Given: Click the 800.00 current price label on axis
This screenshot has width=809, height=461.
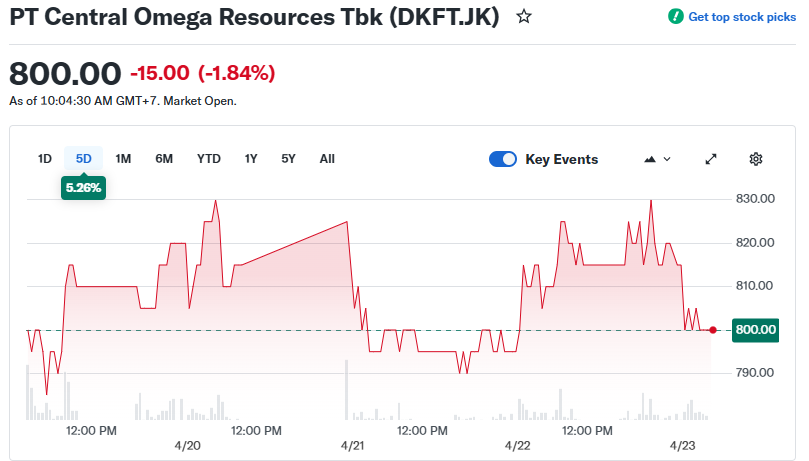Looking at the screenshot, I should click(x=755, y=329).
